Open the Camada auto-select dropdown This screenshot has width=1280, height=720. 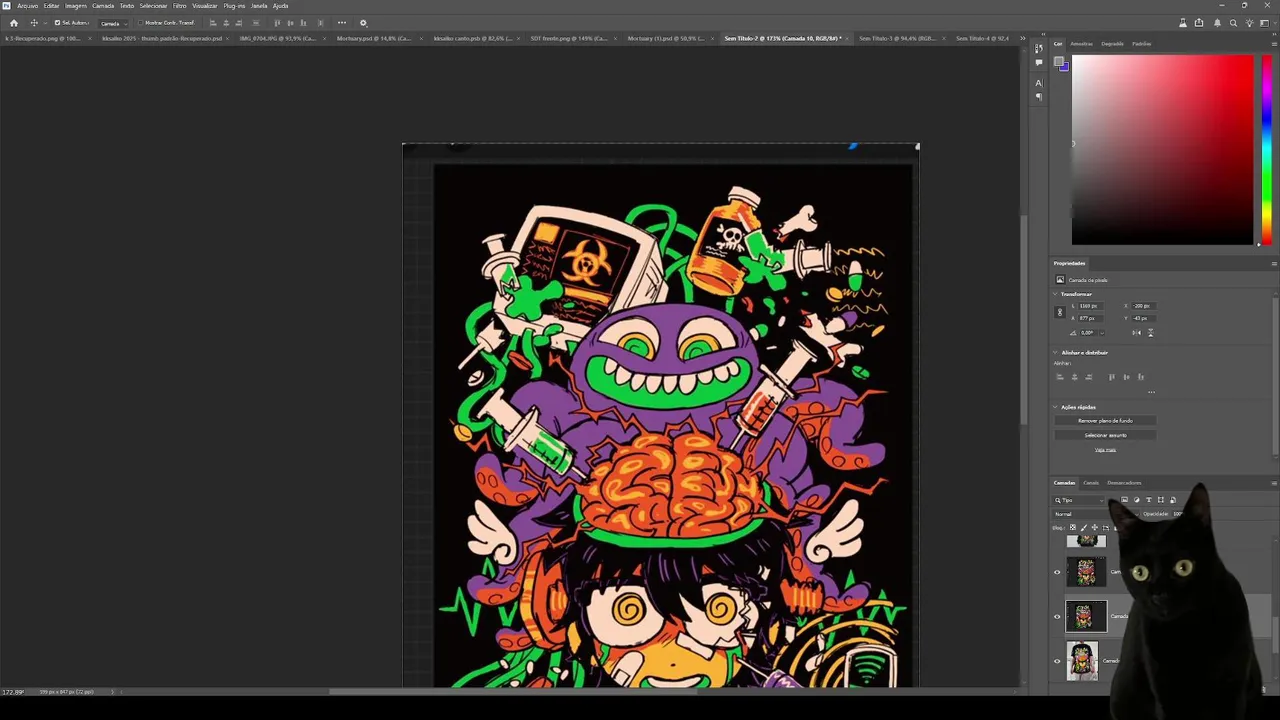click(x=114, y=23)
